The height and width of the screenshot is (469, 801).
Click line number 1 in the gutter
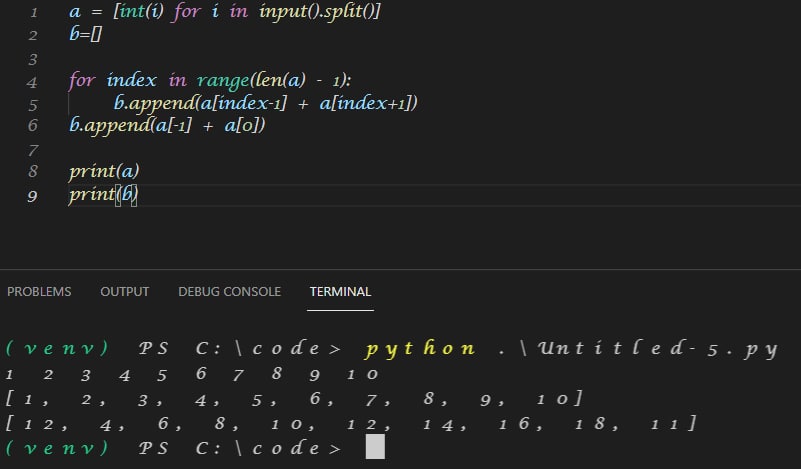coord(34,12)
